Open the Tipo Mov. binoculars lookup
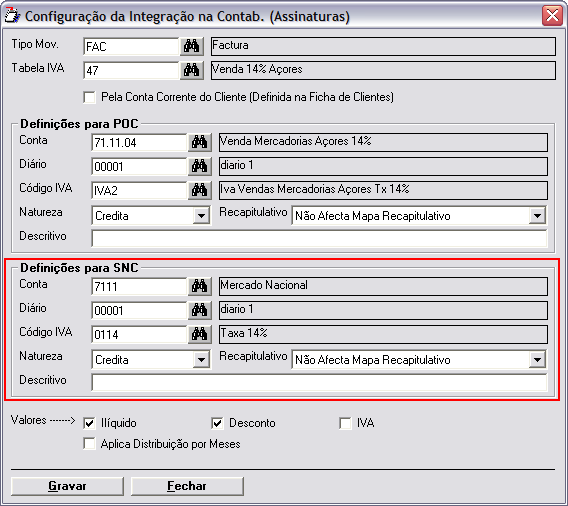This screenshot has height=506, width=568. (192, 46)
